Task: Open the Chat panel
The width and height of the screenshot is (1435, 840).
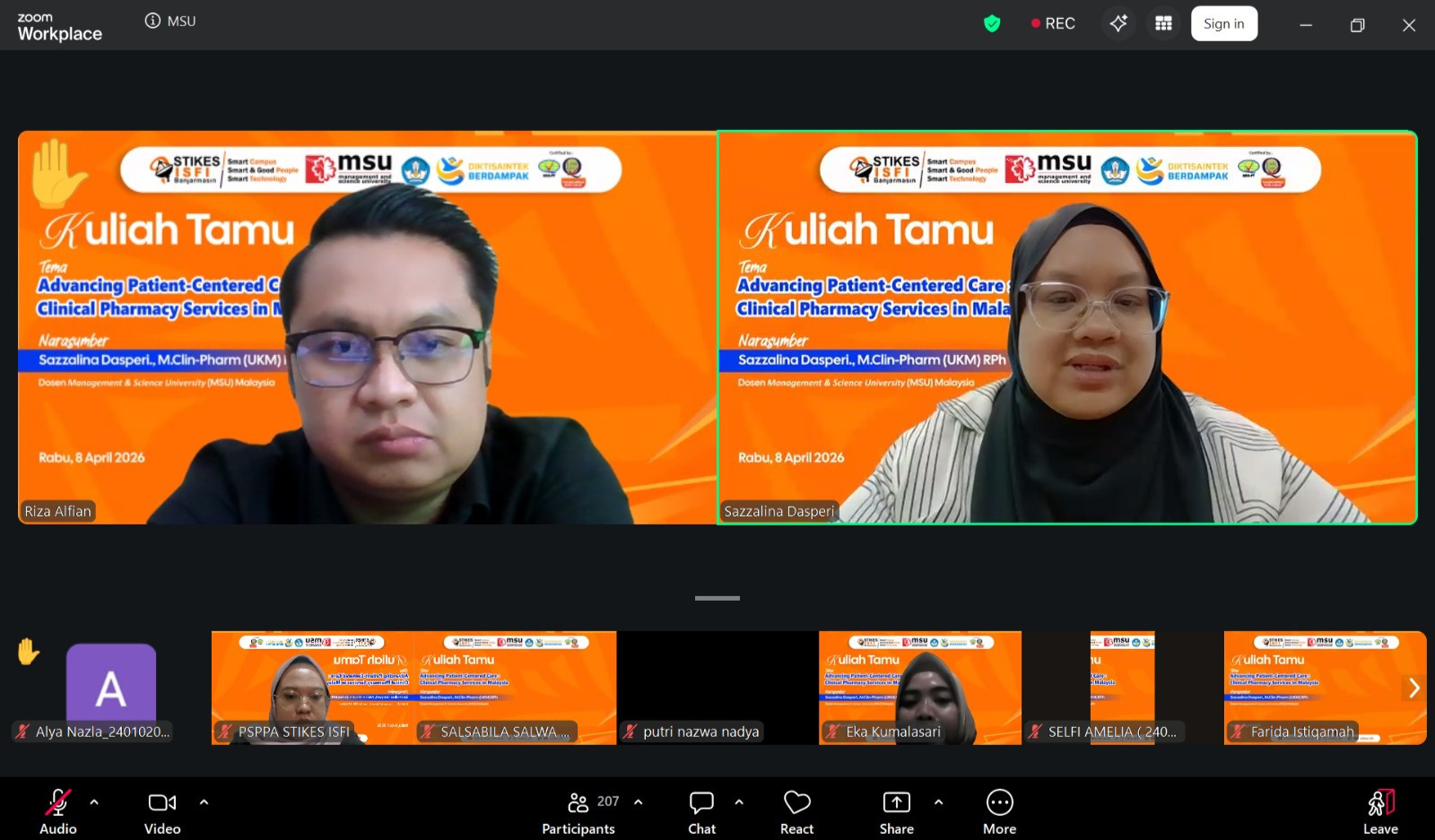Action: tap(701, 812)
